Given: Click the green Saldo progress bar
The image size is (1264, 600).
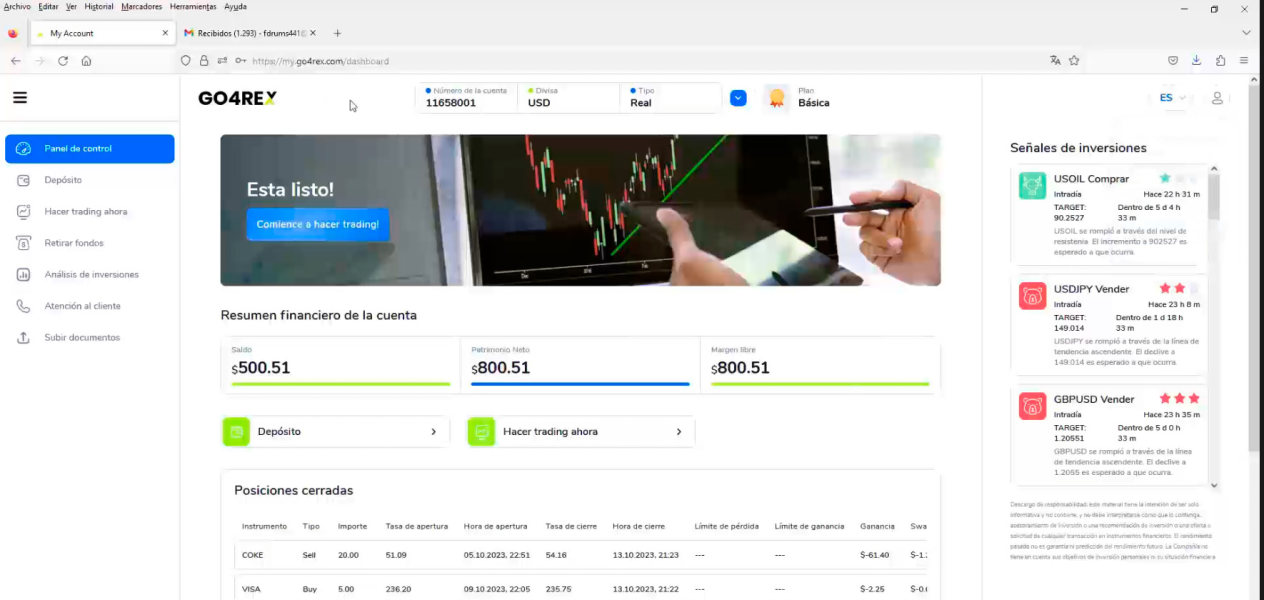Looking at the screenshot, I should click(341, 384).
